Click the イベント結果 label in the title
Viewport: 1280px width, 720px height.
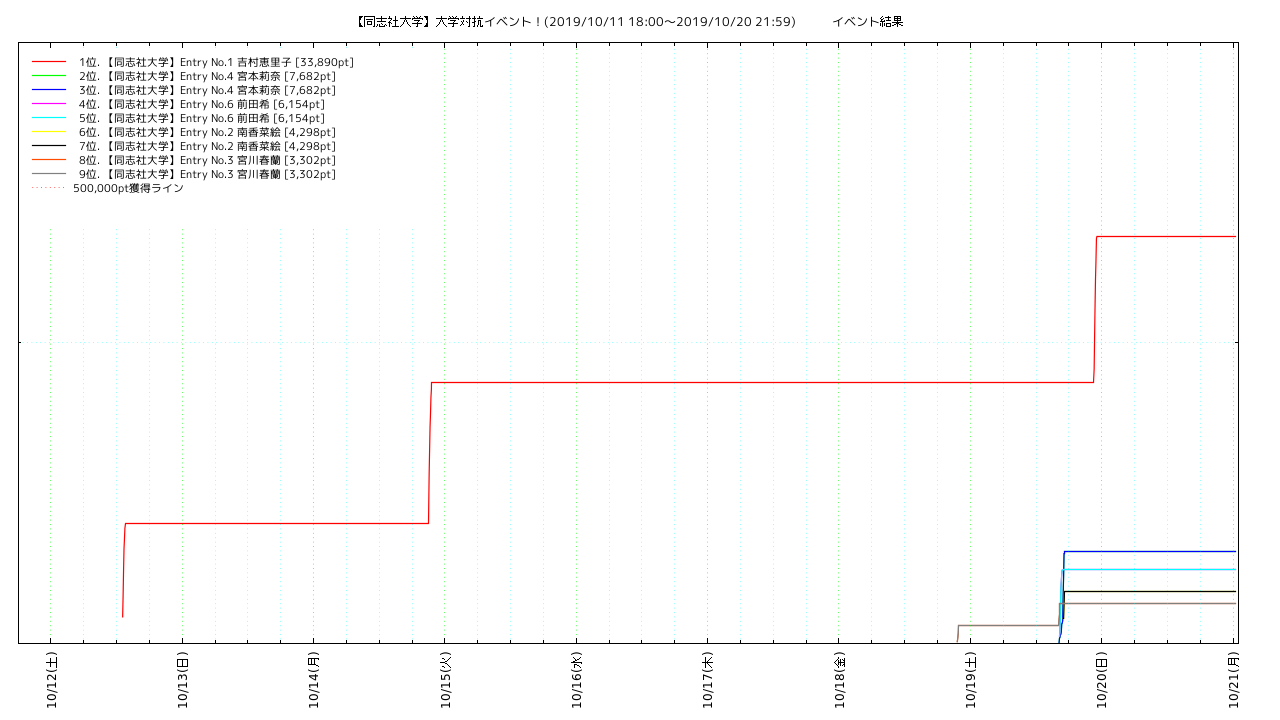pos(867,22)
